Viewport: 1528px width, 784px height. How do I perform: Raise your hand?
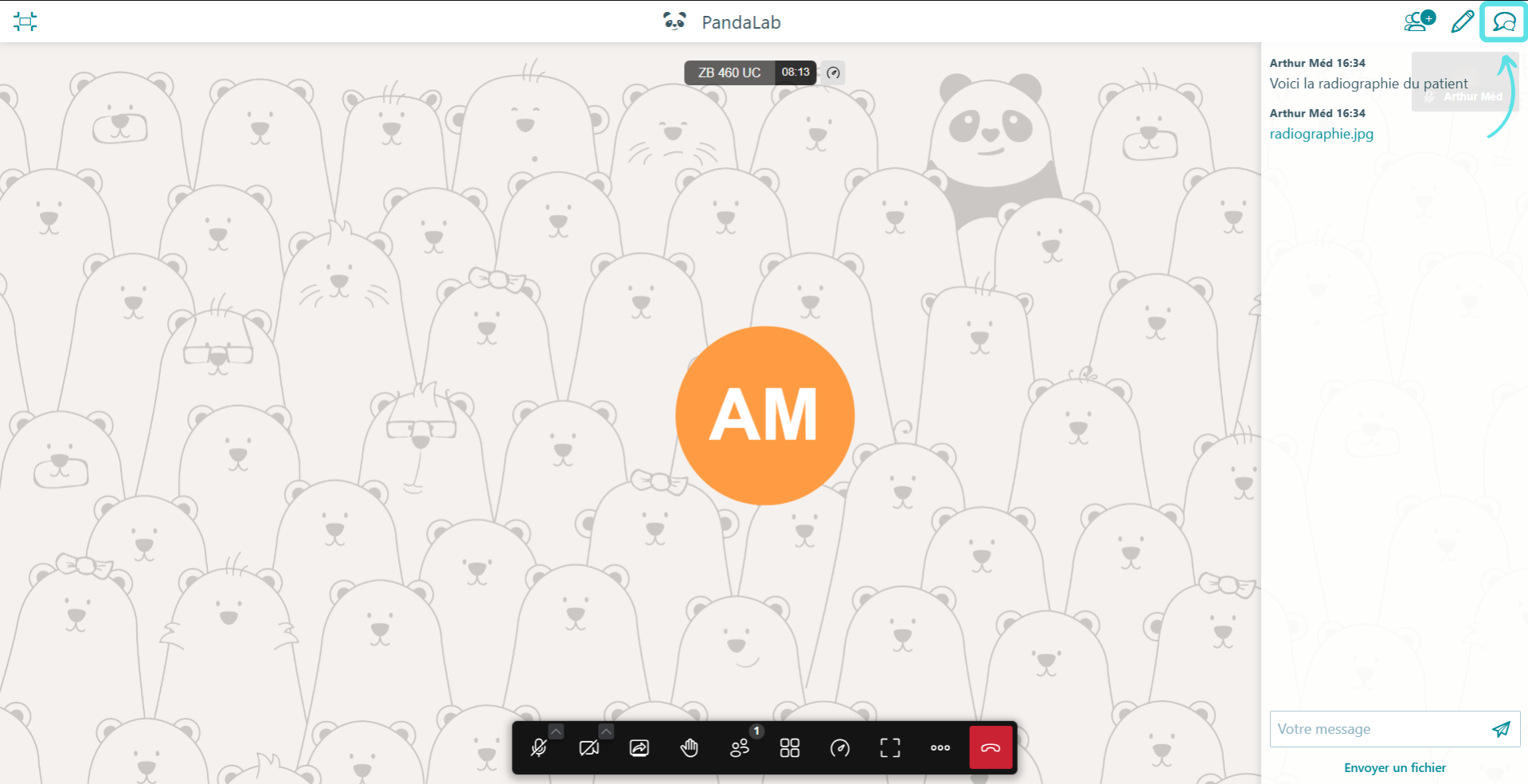[690, 748]
